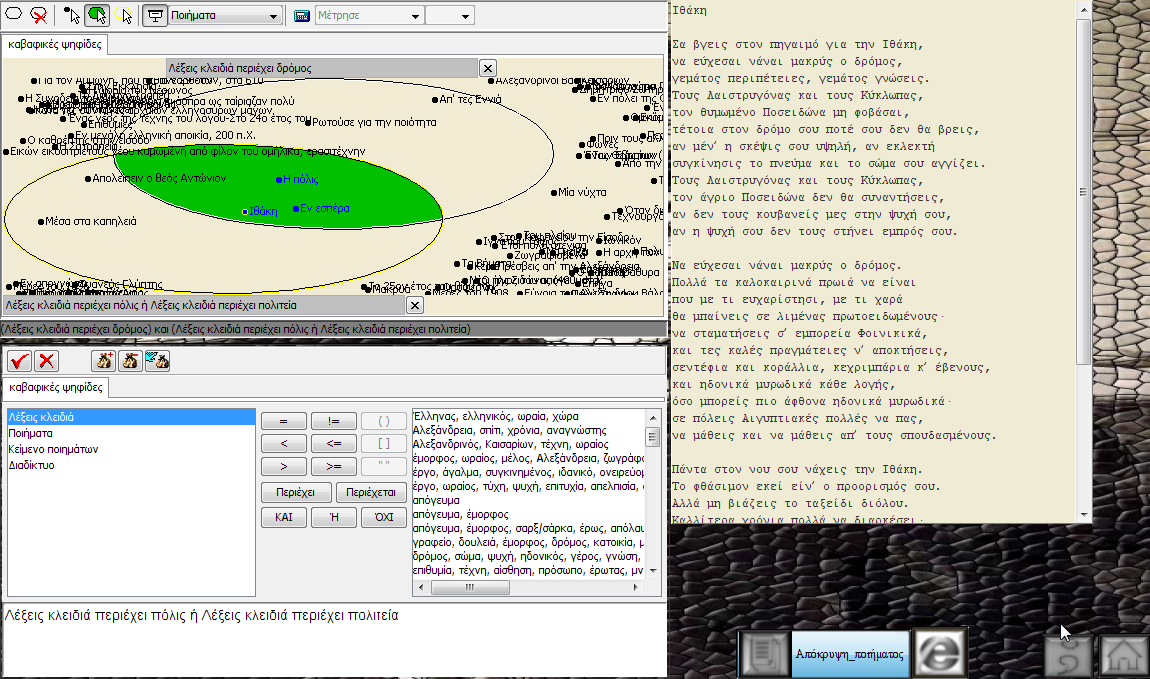Viewport: 1150px width, 679px height.
Task: Pick the yellow ellipse selection pointer tool
Action: pos(124,15)
